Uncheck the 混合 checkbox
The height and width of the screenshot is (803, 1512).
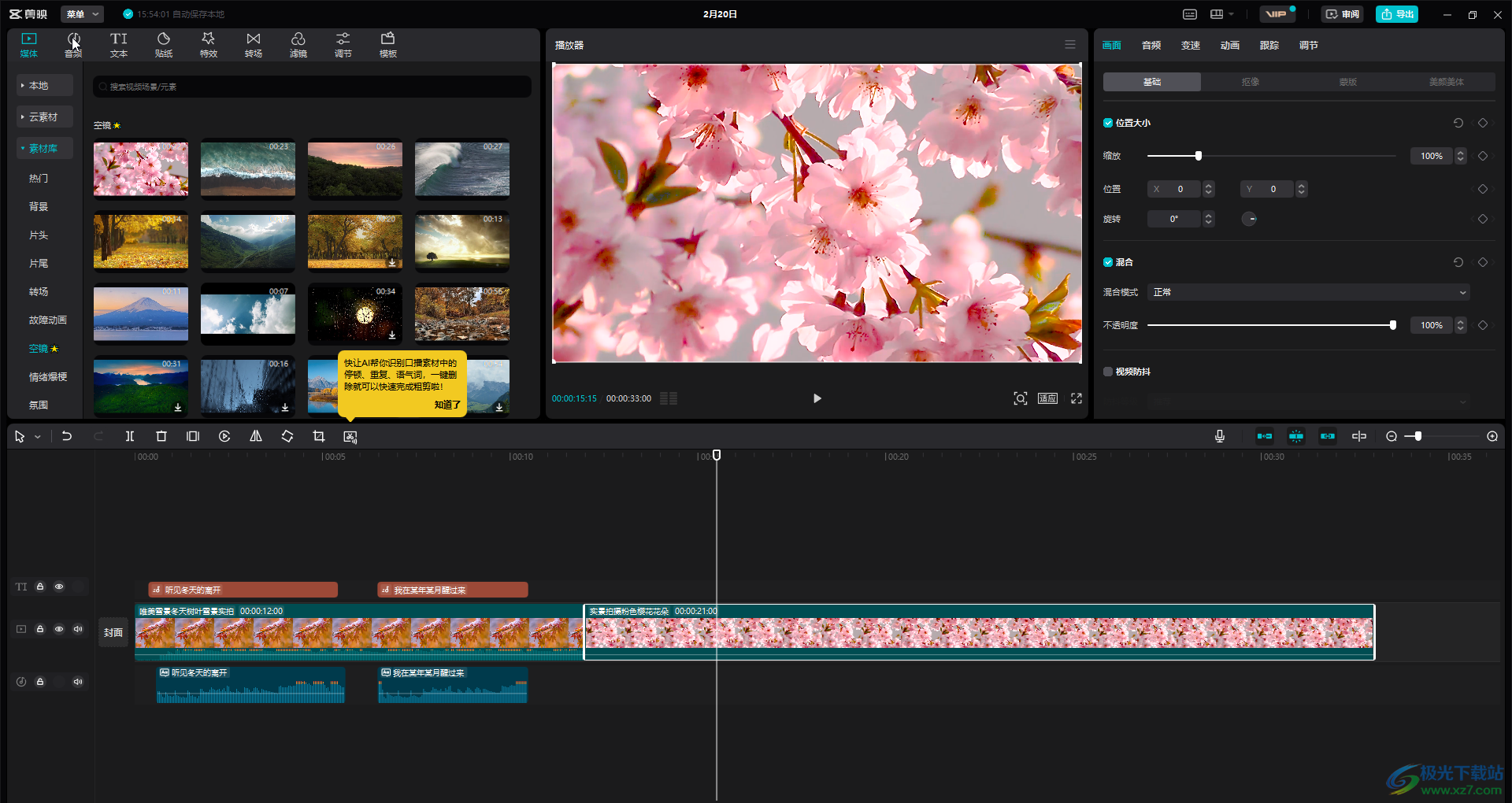pyautogui.click(x=1108, y=262)
